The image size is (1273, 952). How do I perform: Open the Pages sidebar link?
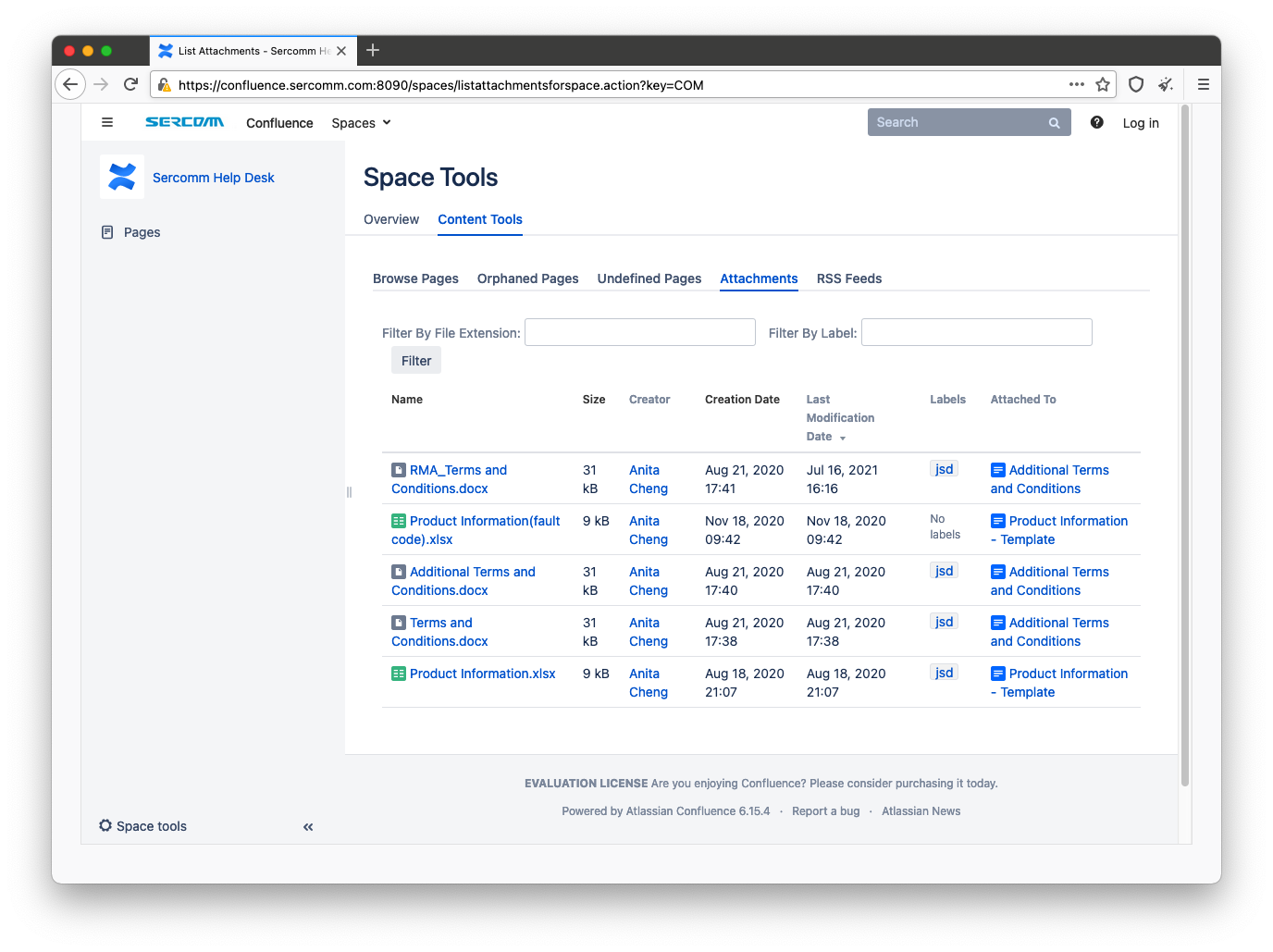(142, 232)
